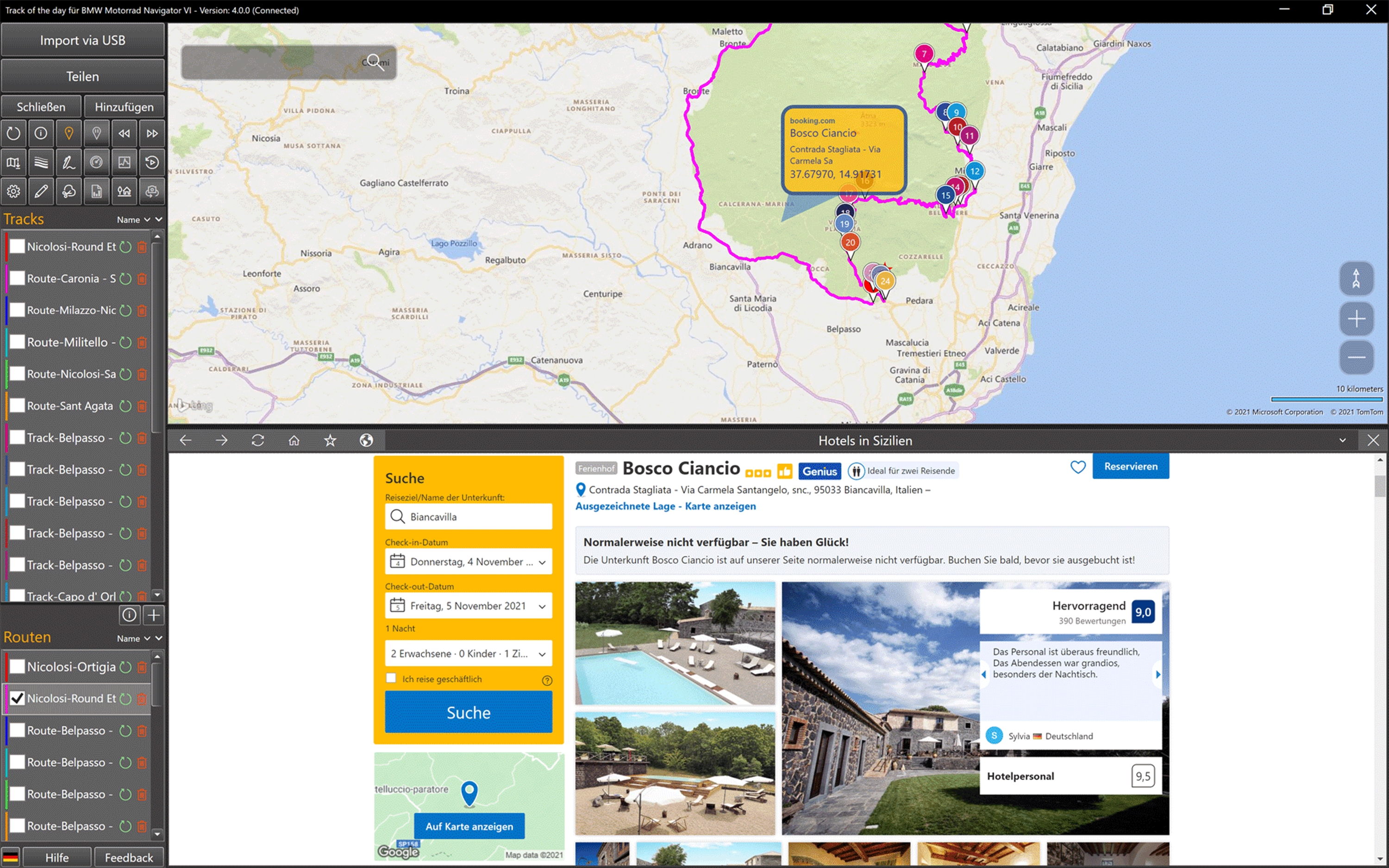Open the speedometer gauge tool
1389x868 pixels.
pos(96,162)
